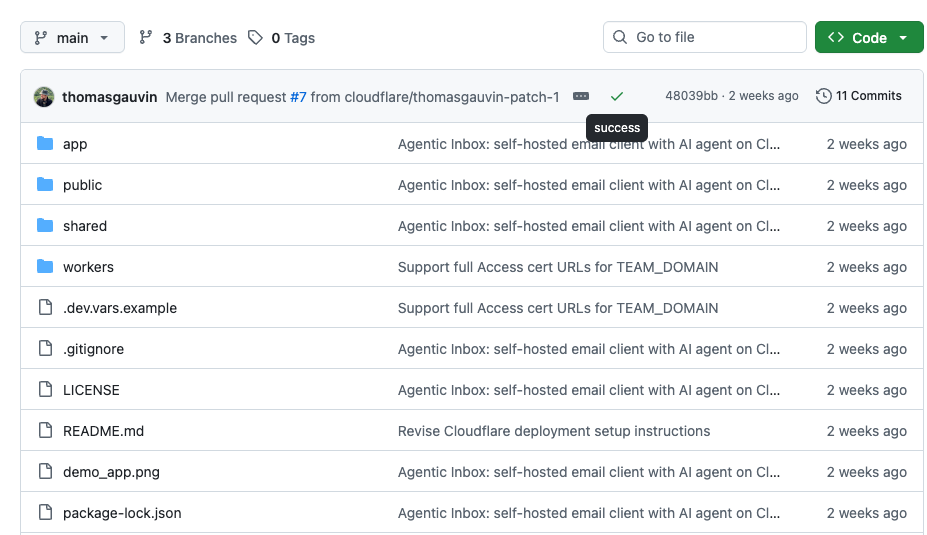Open thomasgauvin's avatar image
Screen dimensions: 927x535
tap(44, 96)
